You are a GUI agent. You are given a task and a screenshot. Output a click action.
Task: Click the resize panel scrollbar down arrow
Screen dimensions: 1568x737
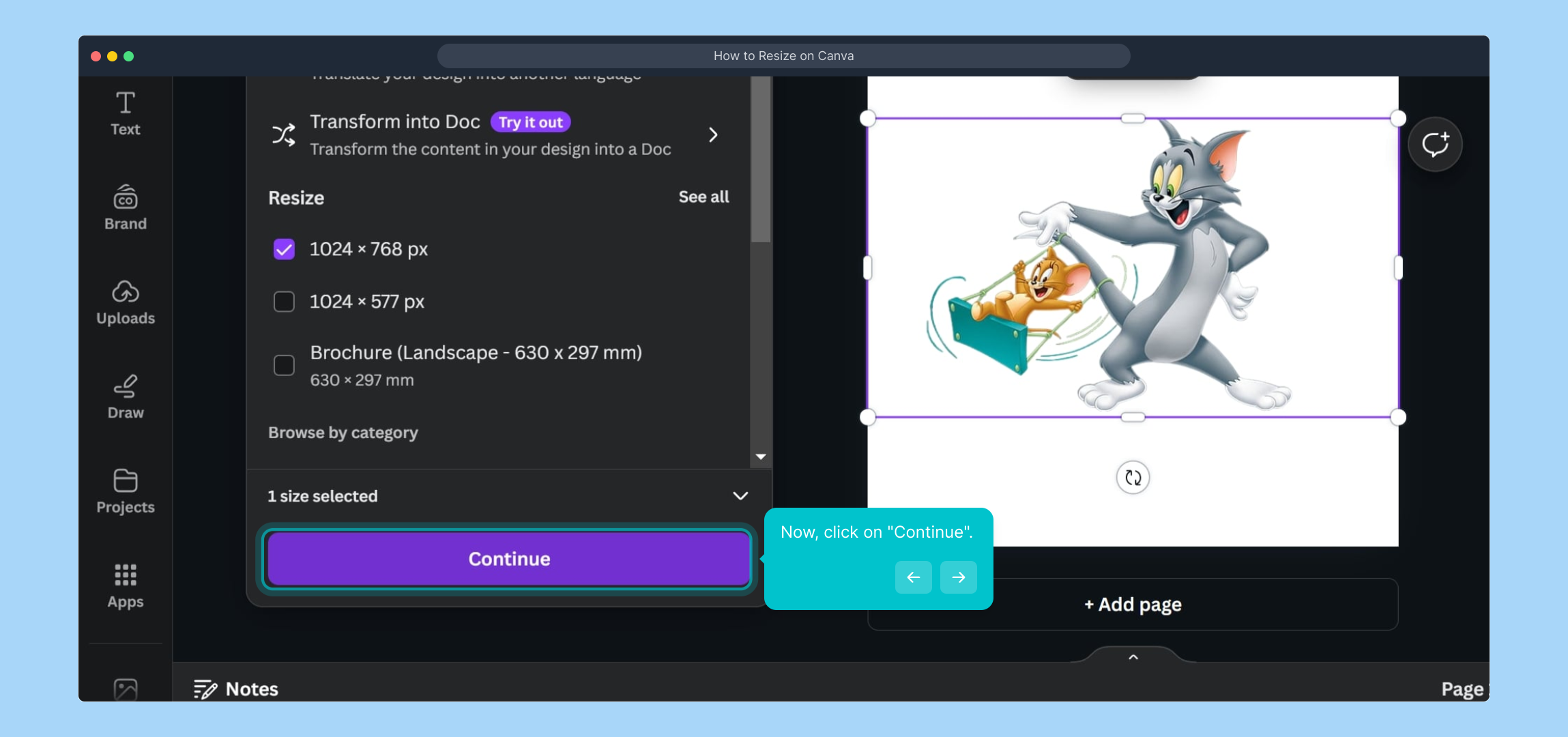(761, 457)
